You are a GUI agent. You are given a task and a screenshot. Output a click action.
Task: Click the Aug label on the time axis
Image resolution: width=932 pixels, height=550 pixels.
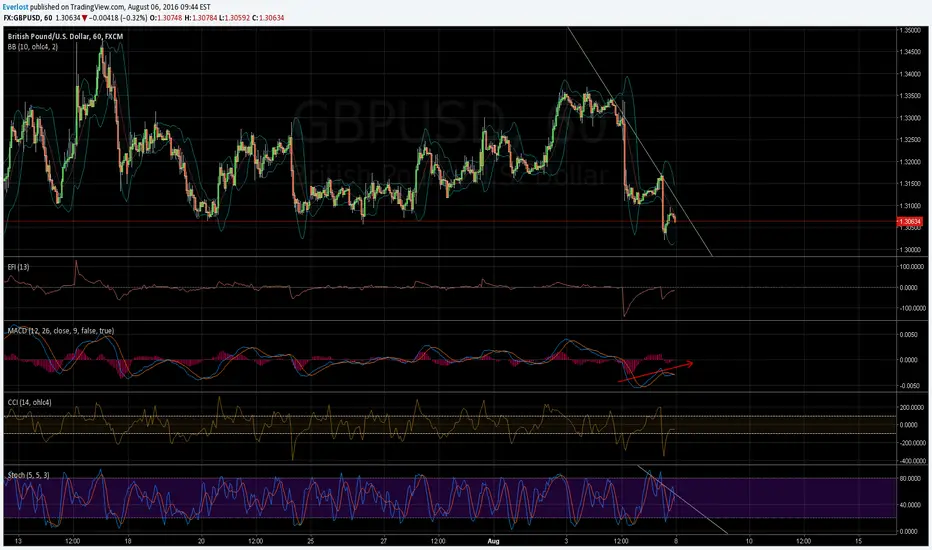coord(493,541)
